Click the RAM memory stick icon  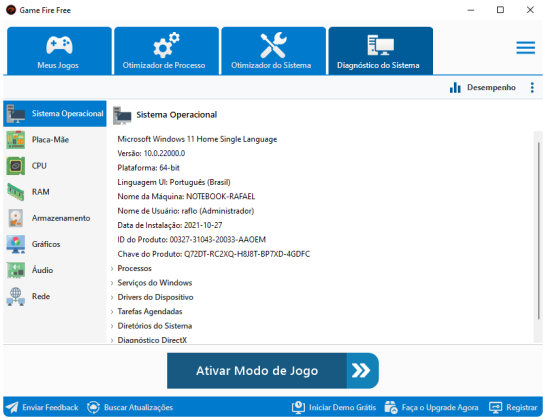pos(16,192)
